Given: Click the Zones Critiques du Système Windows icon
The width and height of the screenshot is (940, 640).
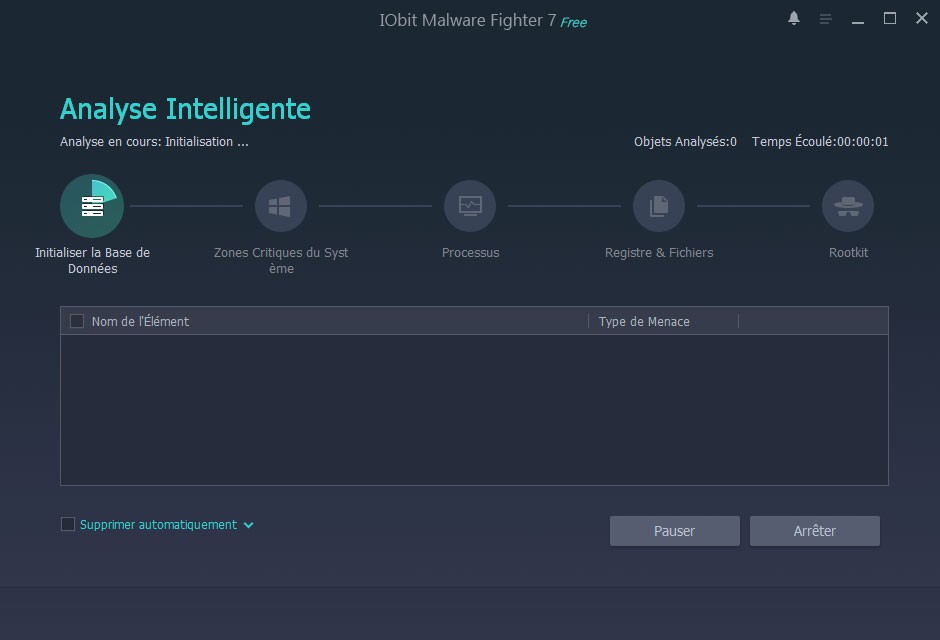Looking at the screenshot, I should [281, 206].
